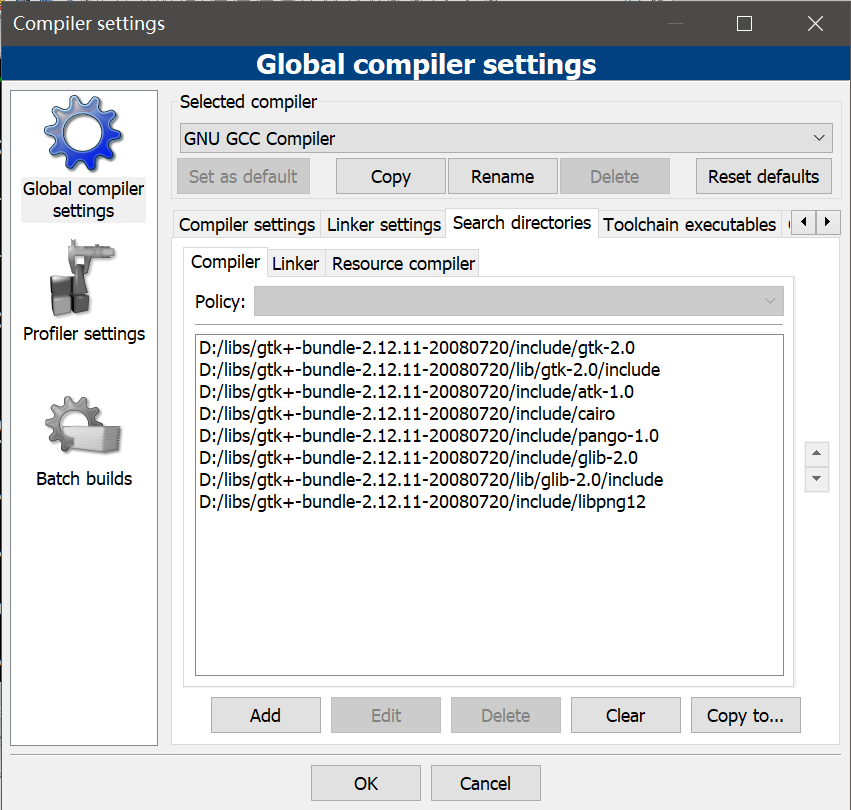Viewport: 851px width, 810px height.
Task: Switch to the Linker settings tab
Action: pos(383,225)
